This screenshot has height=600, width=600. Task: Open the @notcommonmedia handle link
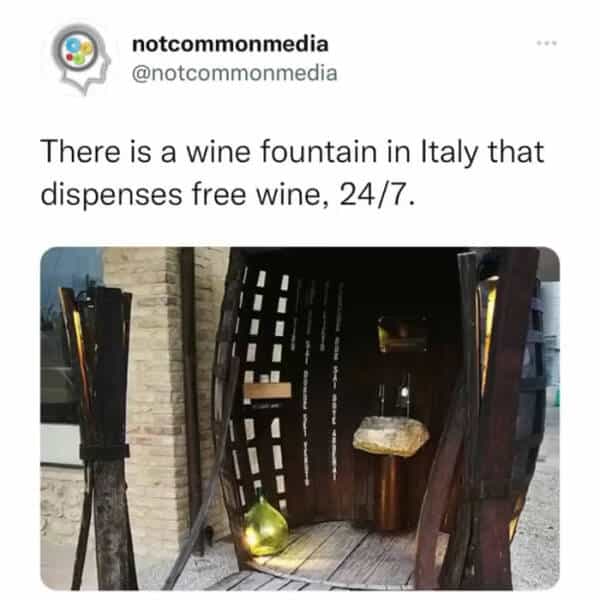[x=234, y=73]
